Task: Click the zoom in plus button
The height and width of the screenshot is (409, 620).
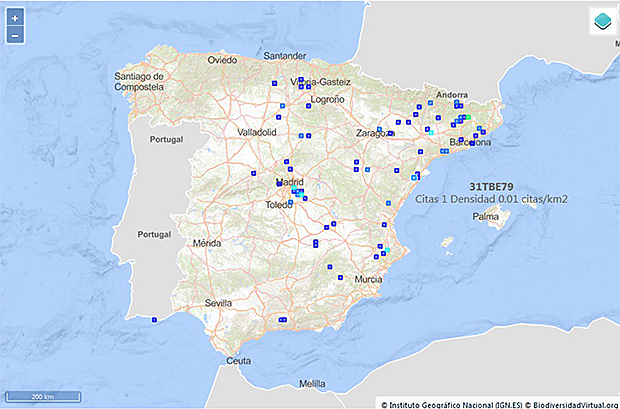Action: coord(15,18)
